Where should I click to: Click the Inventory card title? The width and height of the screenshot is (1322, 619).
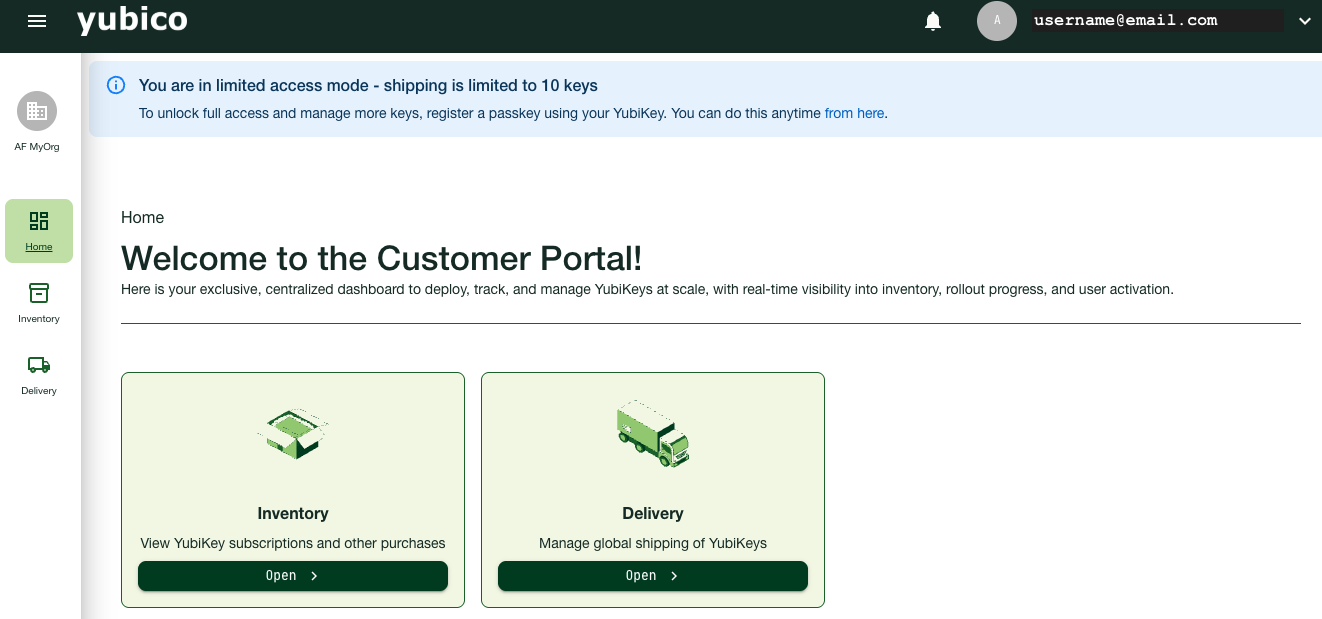coord(293,513)
